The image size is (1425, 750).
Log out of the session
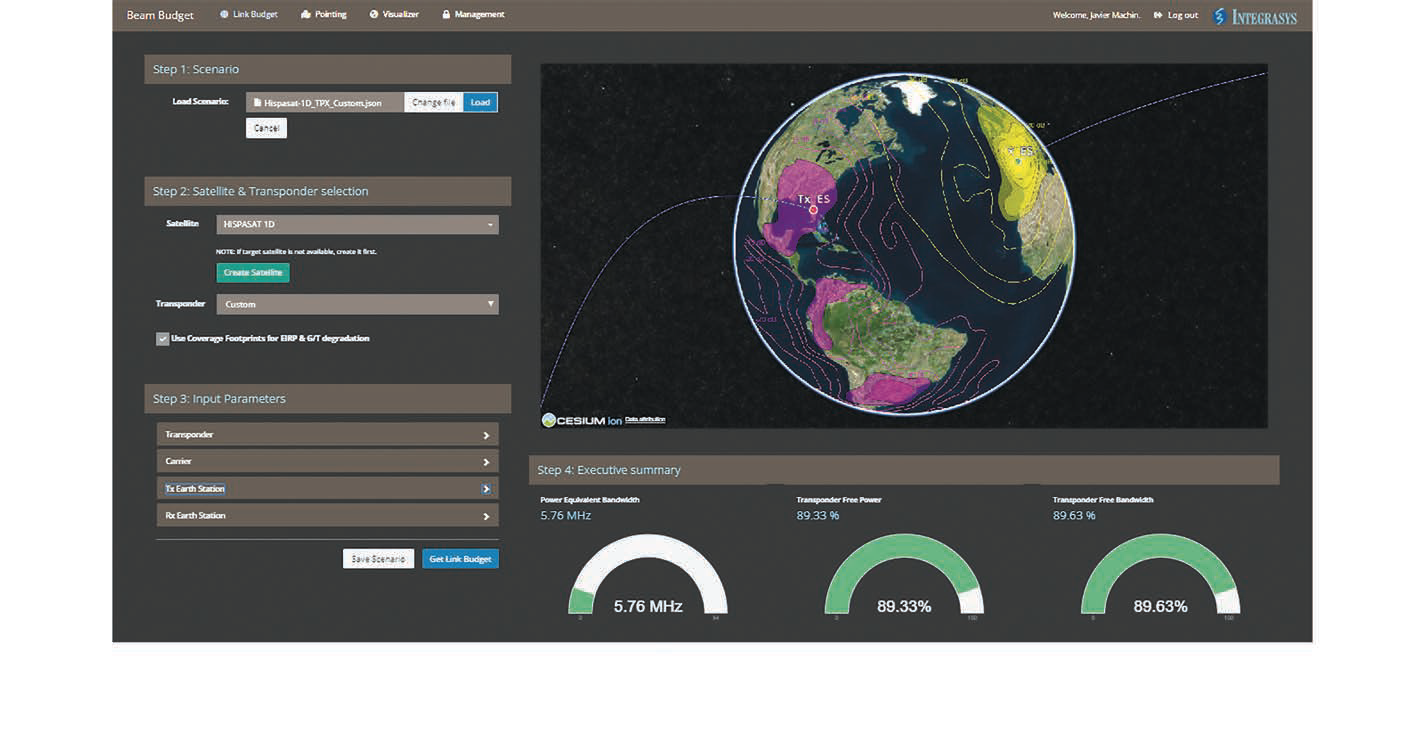tap(1176, 15)
